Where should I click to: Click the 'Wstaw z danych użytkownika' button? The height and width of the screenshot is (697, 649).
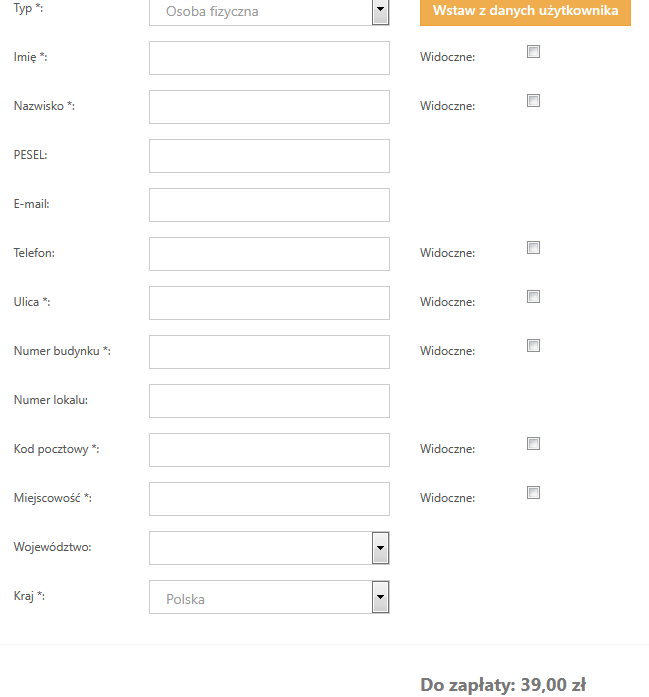[x=525, y=11]
